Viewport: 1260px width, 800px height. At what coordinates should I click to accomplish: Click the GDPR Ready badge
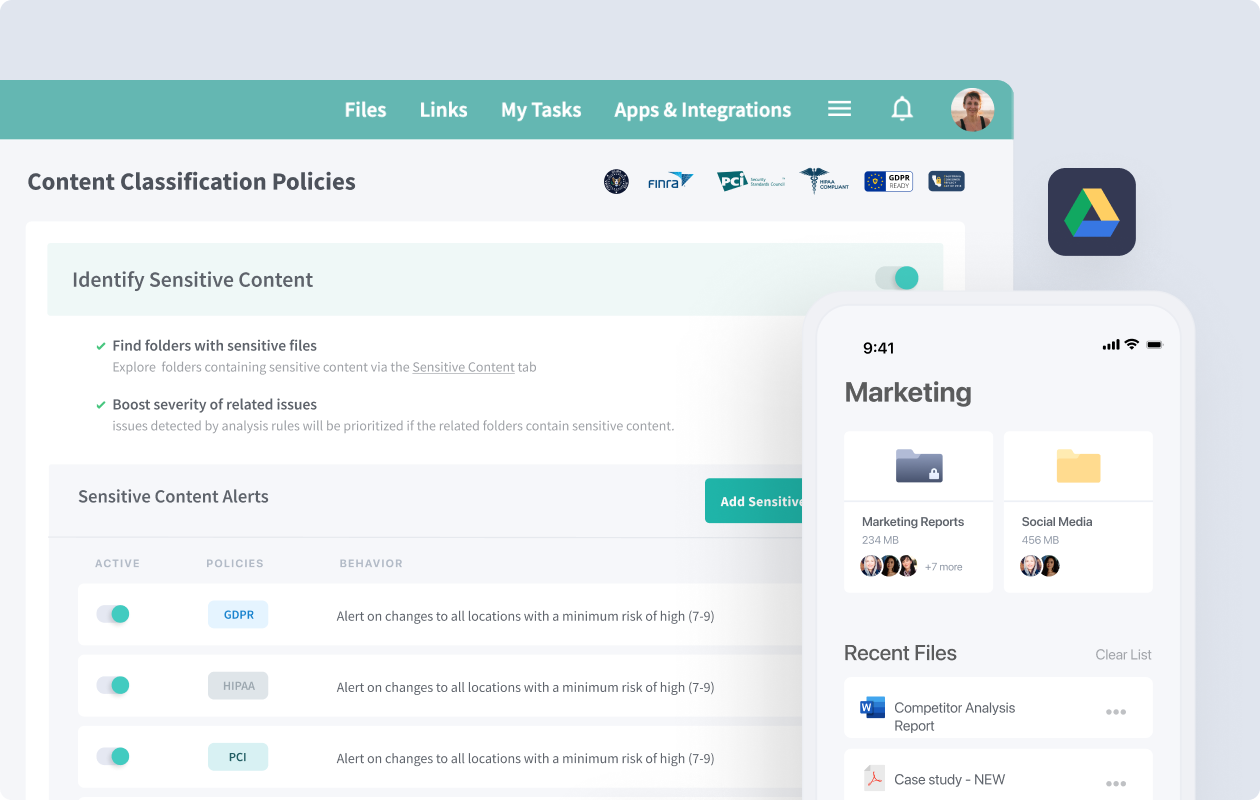tap(888, 181)
